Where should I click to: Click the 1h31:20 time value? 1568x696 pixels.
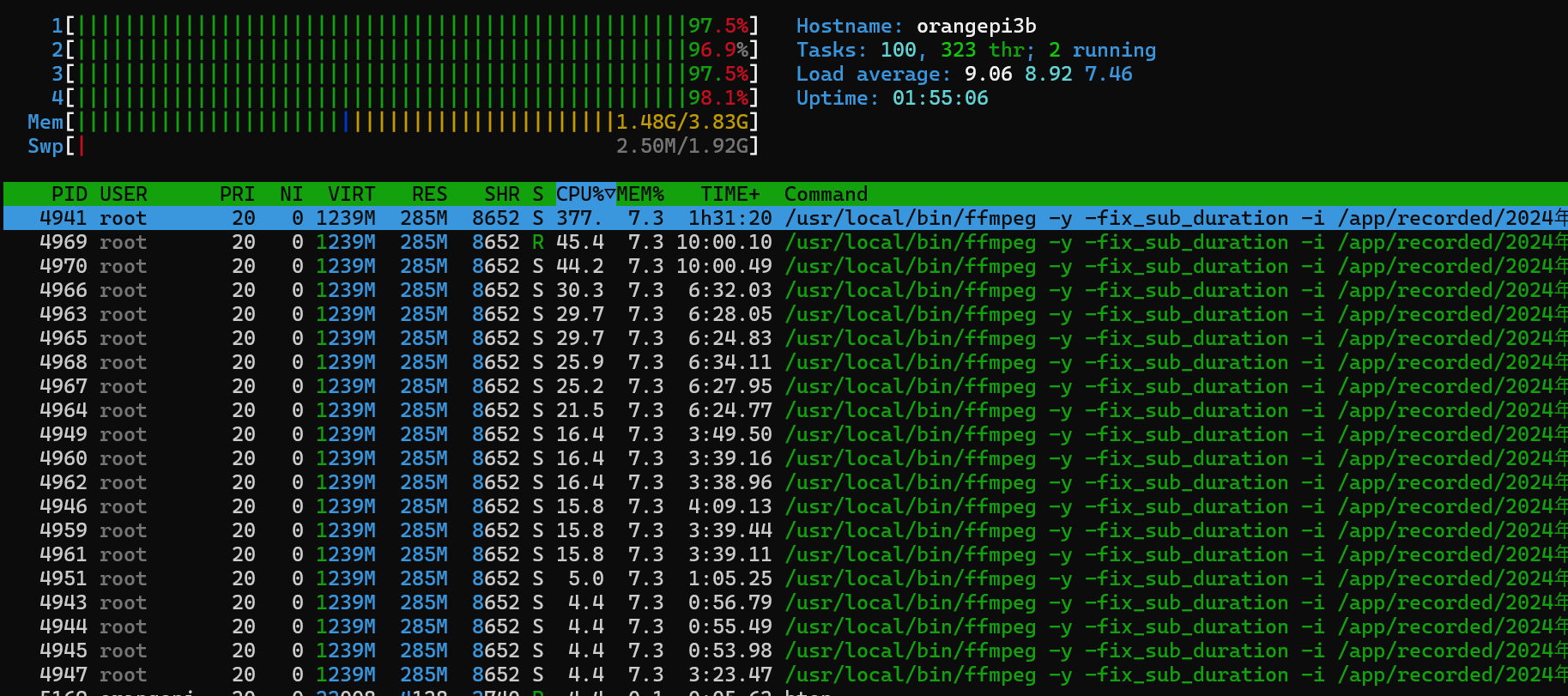click(730, 218)
